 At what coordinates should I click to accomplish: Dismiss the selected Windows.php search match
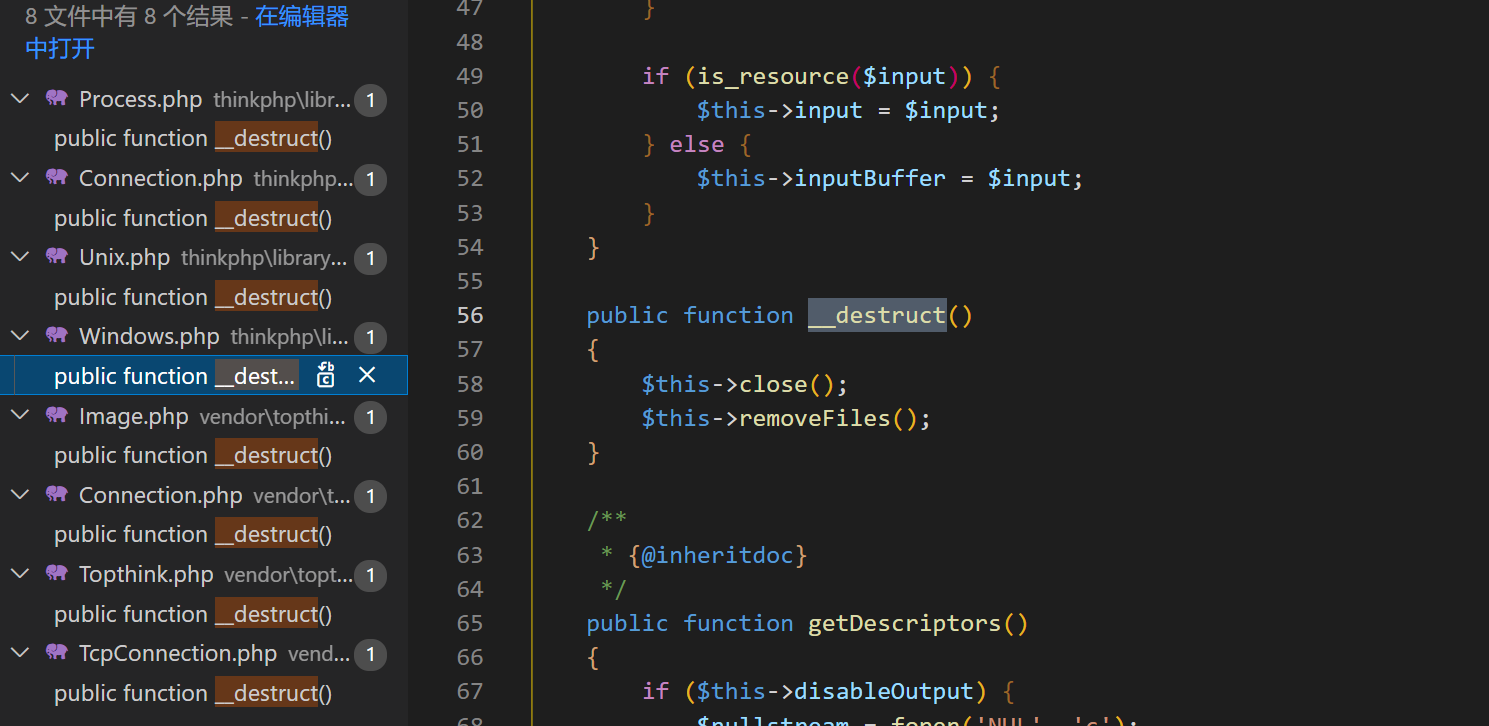(367, 375)
